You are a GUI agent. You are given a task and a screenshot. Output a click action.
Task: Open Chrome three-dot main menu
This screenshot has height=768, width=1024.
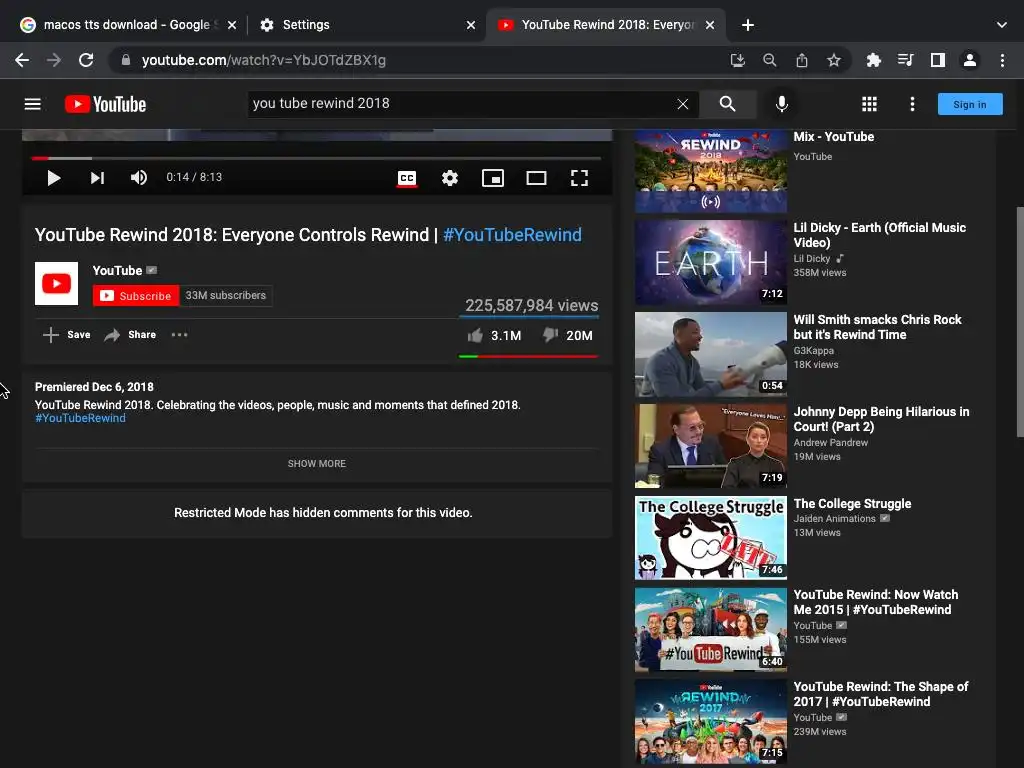[1002, 60]
